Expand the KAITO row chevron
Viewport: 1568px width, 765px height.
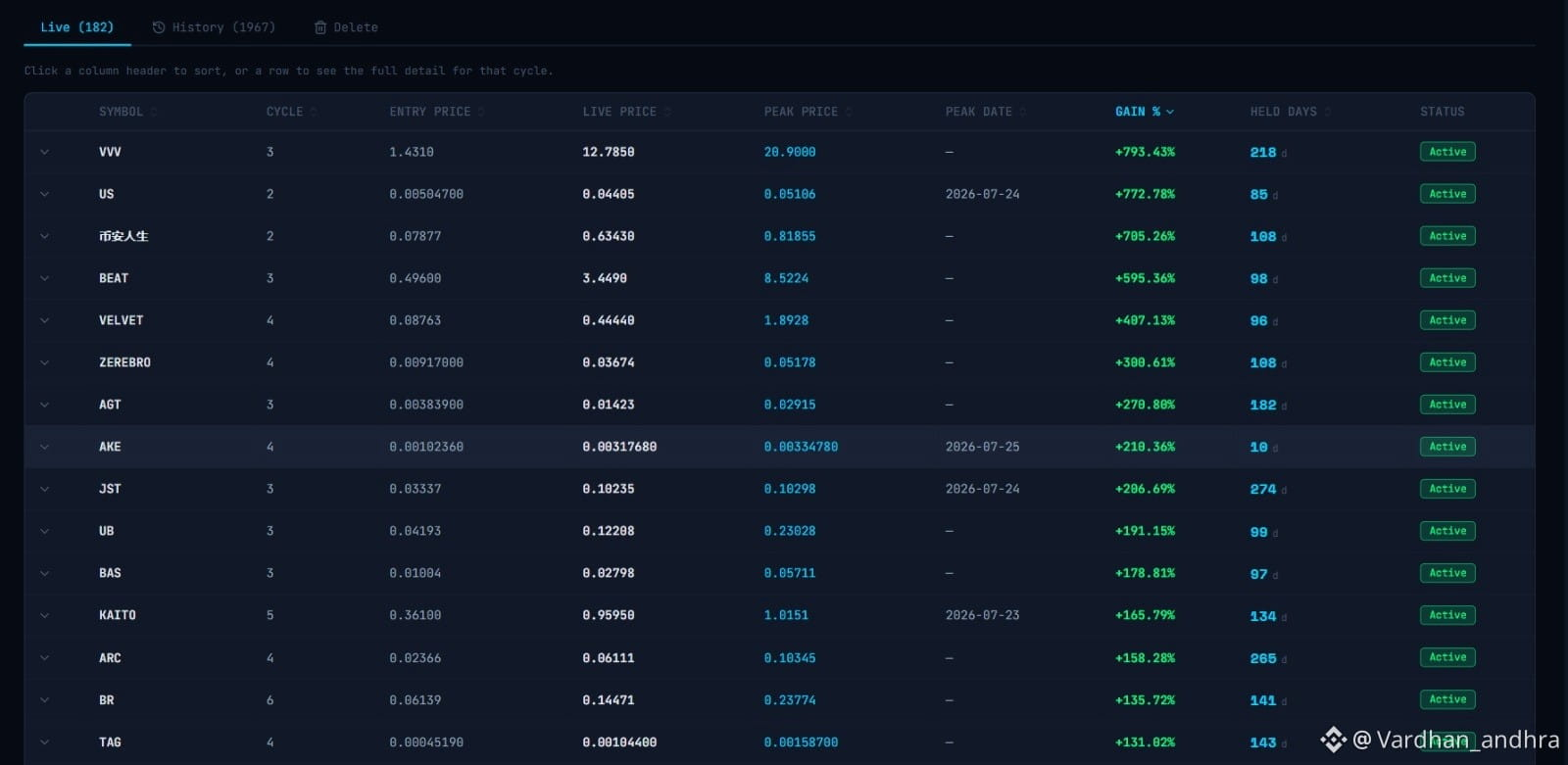click(x=44, y=615)
